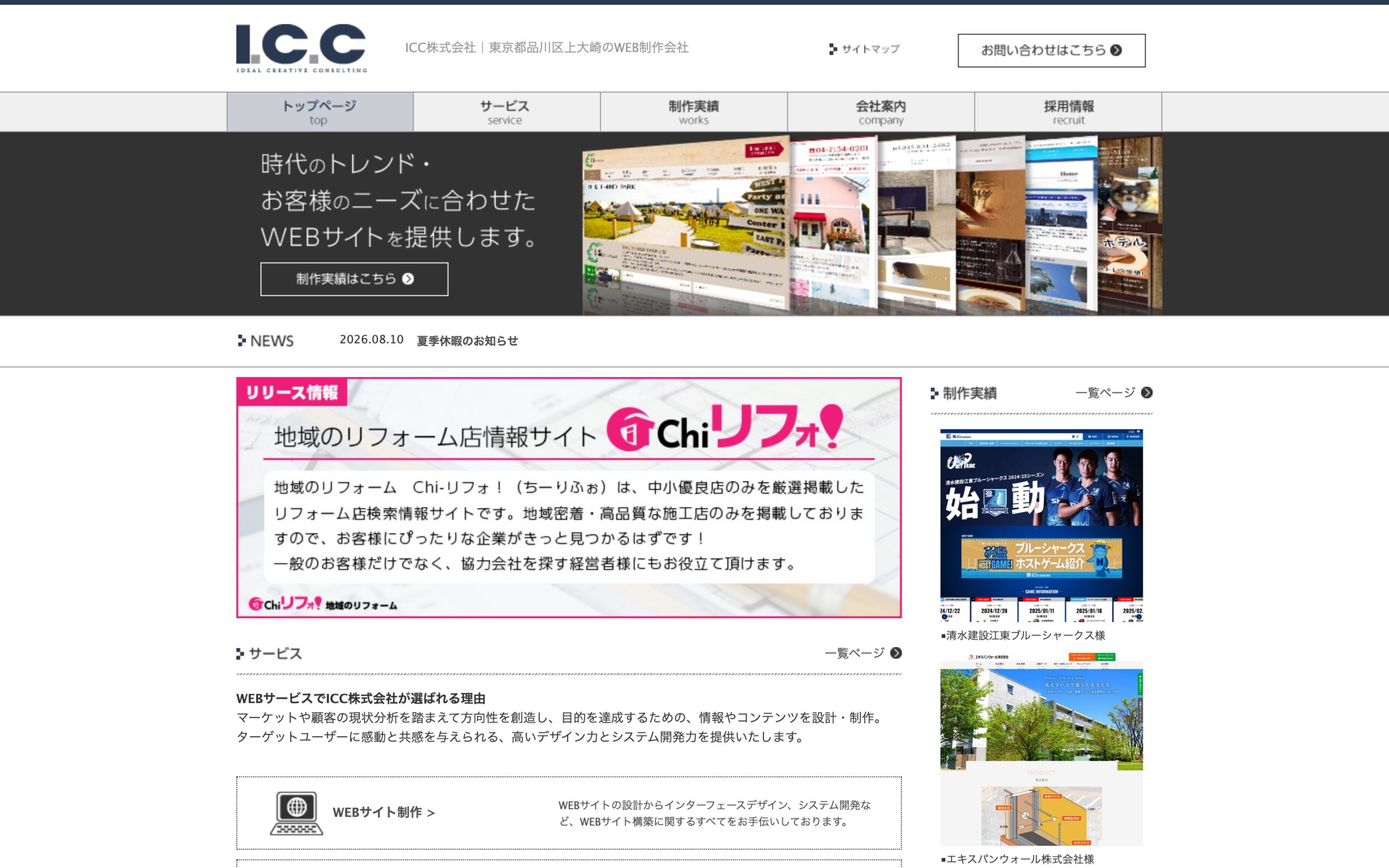
Task: Click ICC株式会社 tagline text in header
Action: click(546, 48)
